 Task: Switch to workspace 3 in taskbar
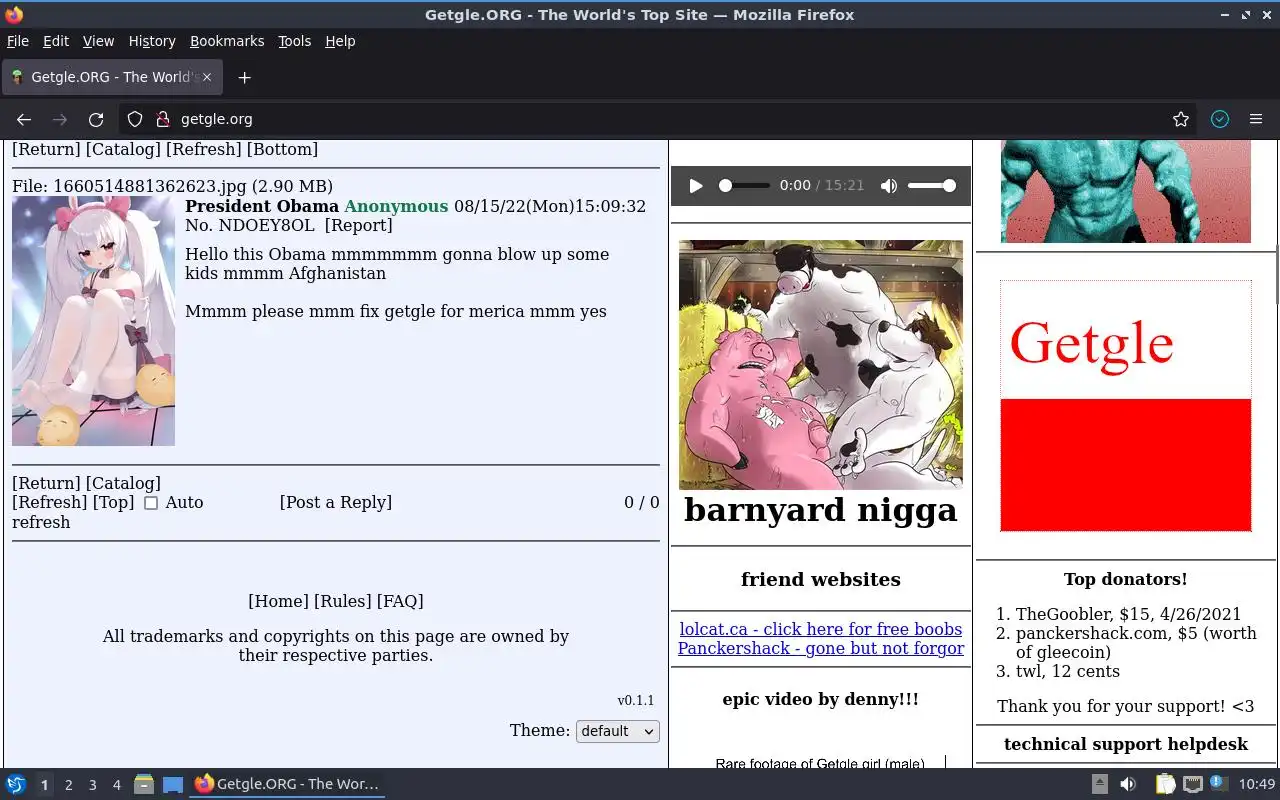[92, 785]
